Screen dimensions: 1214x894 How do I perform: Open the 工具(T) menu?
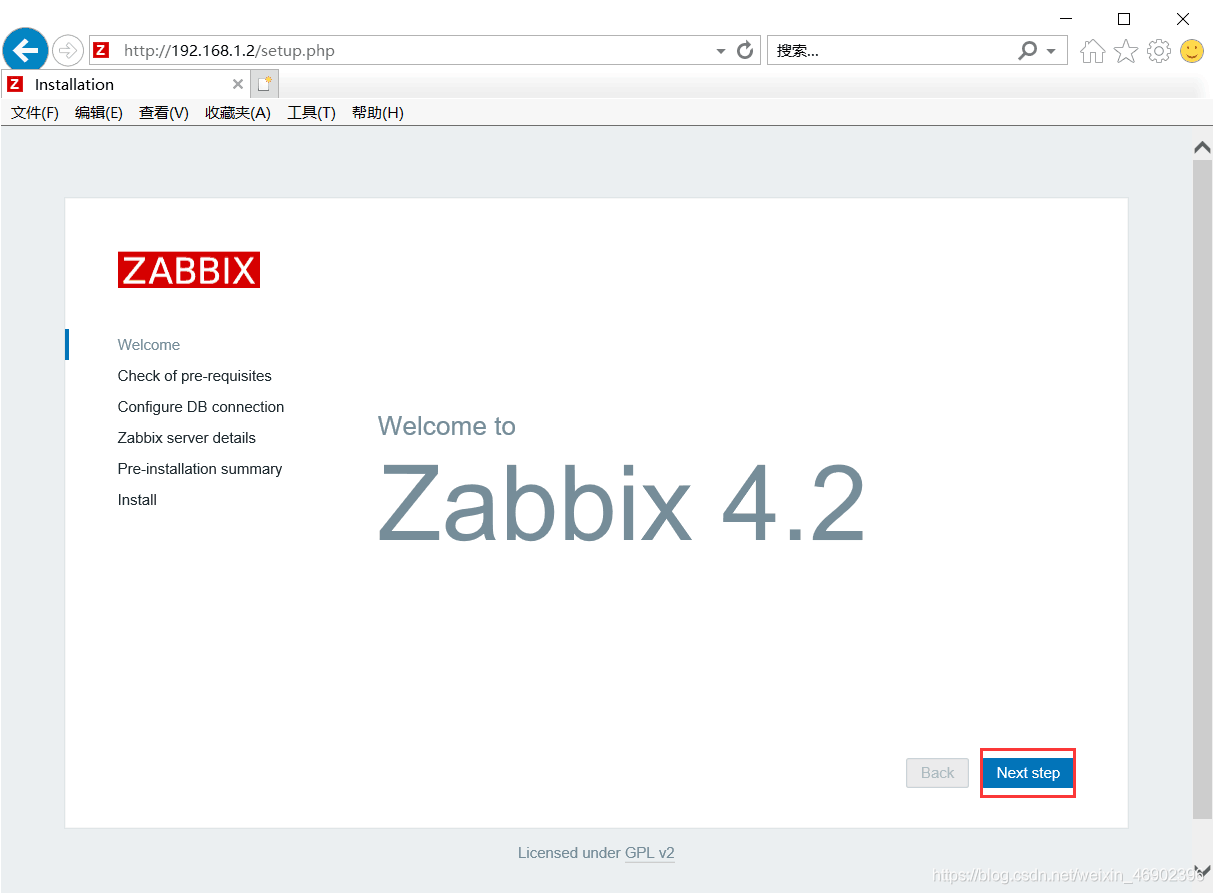[x=312, y=113]
